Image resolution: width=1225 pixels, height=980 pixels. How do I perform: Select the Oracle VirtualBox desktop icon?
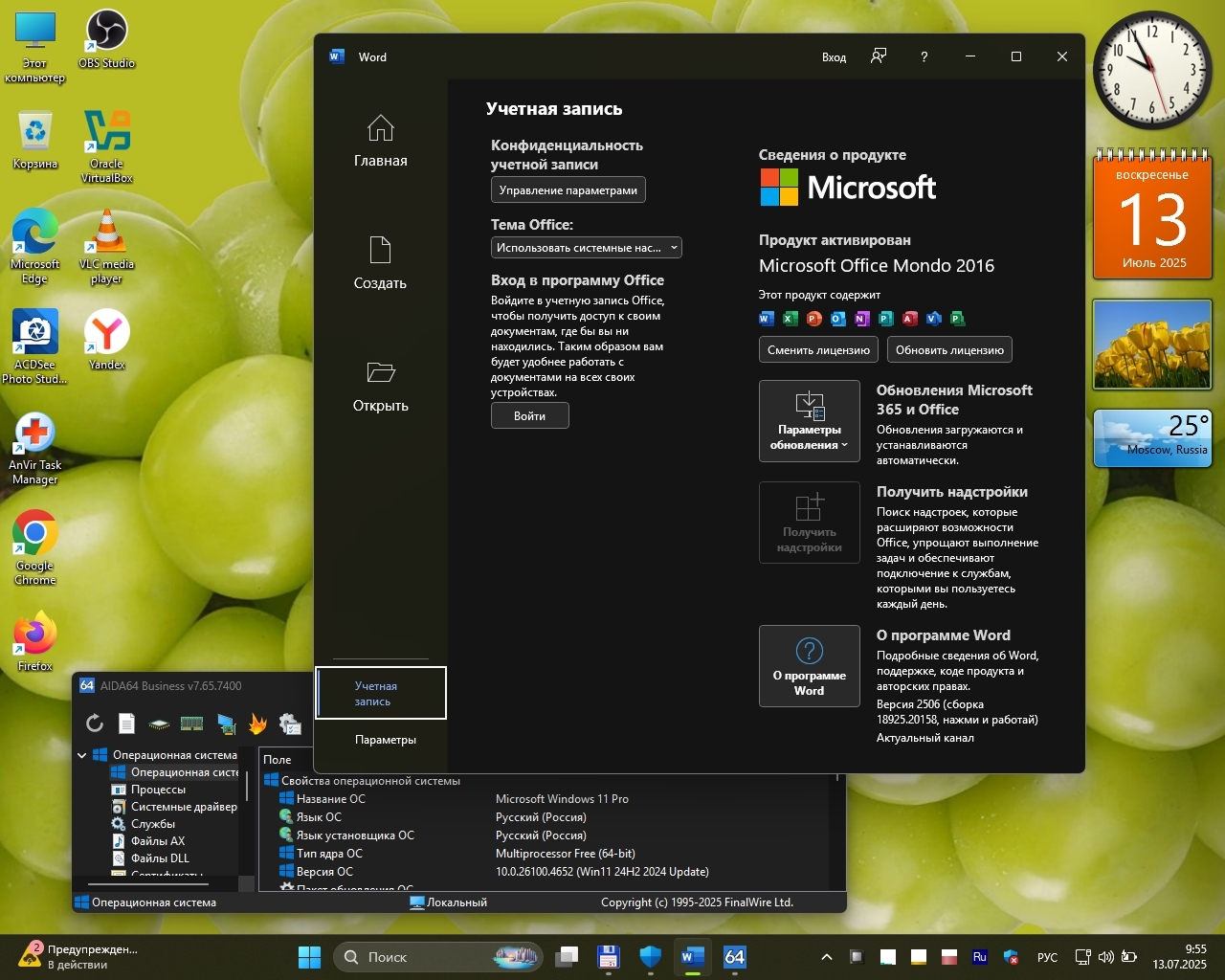106,146
